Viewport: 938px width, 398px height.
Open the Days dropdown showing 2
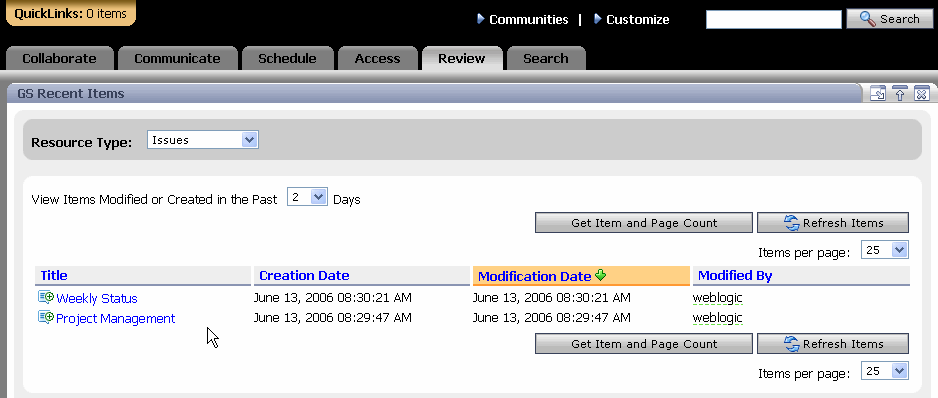point(307,197)
